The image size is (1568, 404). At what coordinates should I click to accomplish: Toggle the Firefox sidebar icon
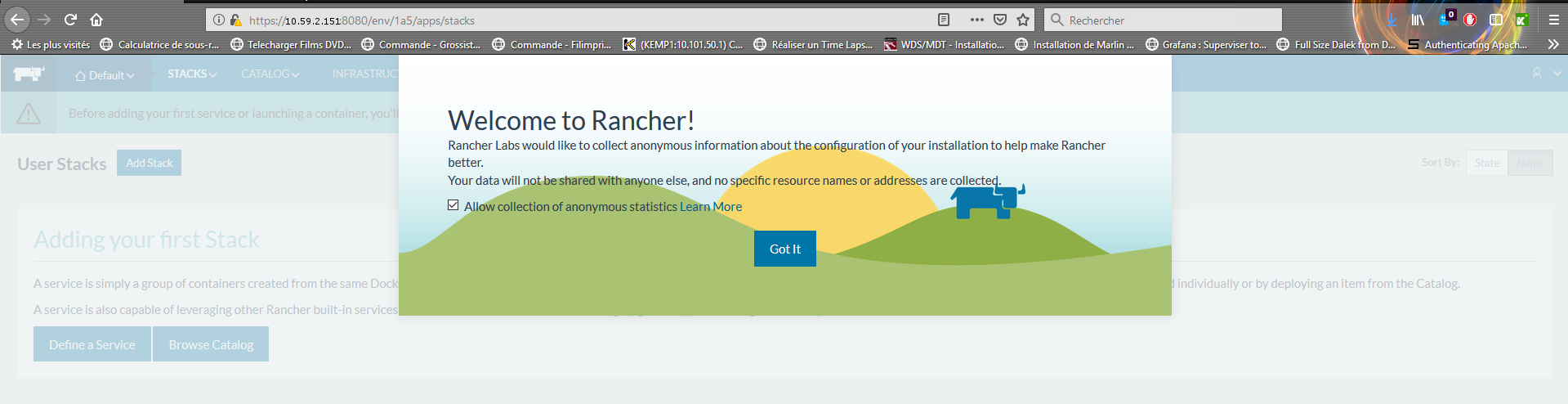pos(1496,20)
